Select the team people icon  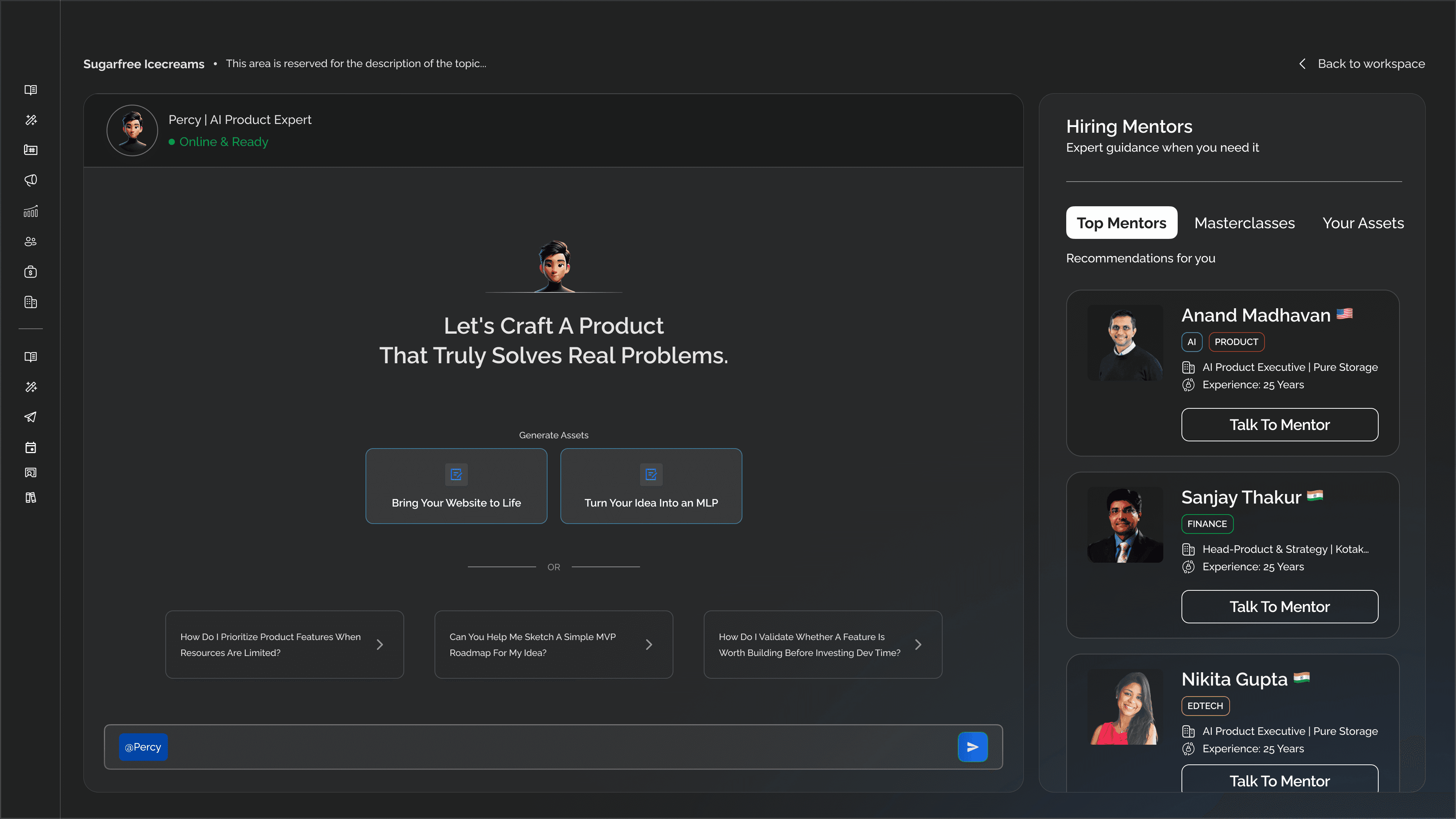coord(30,242)
